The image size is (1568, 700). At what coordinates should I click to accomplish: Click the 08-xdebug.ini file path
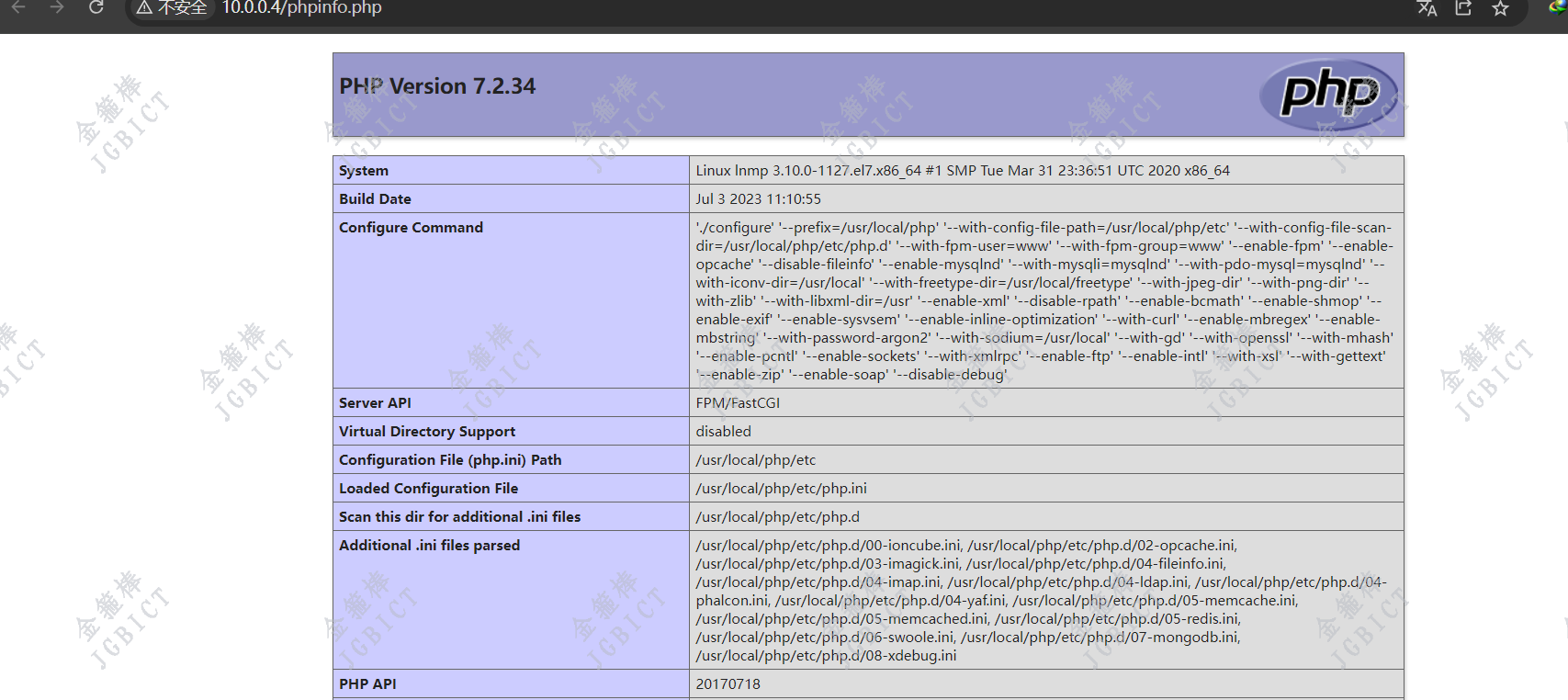click(826, 656)
